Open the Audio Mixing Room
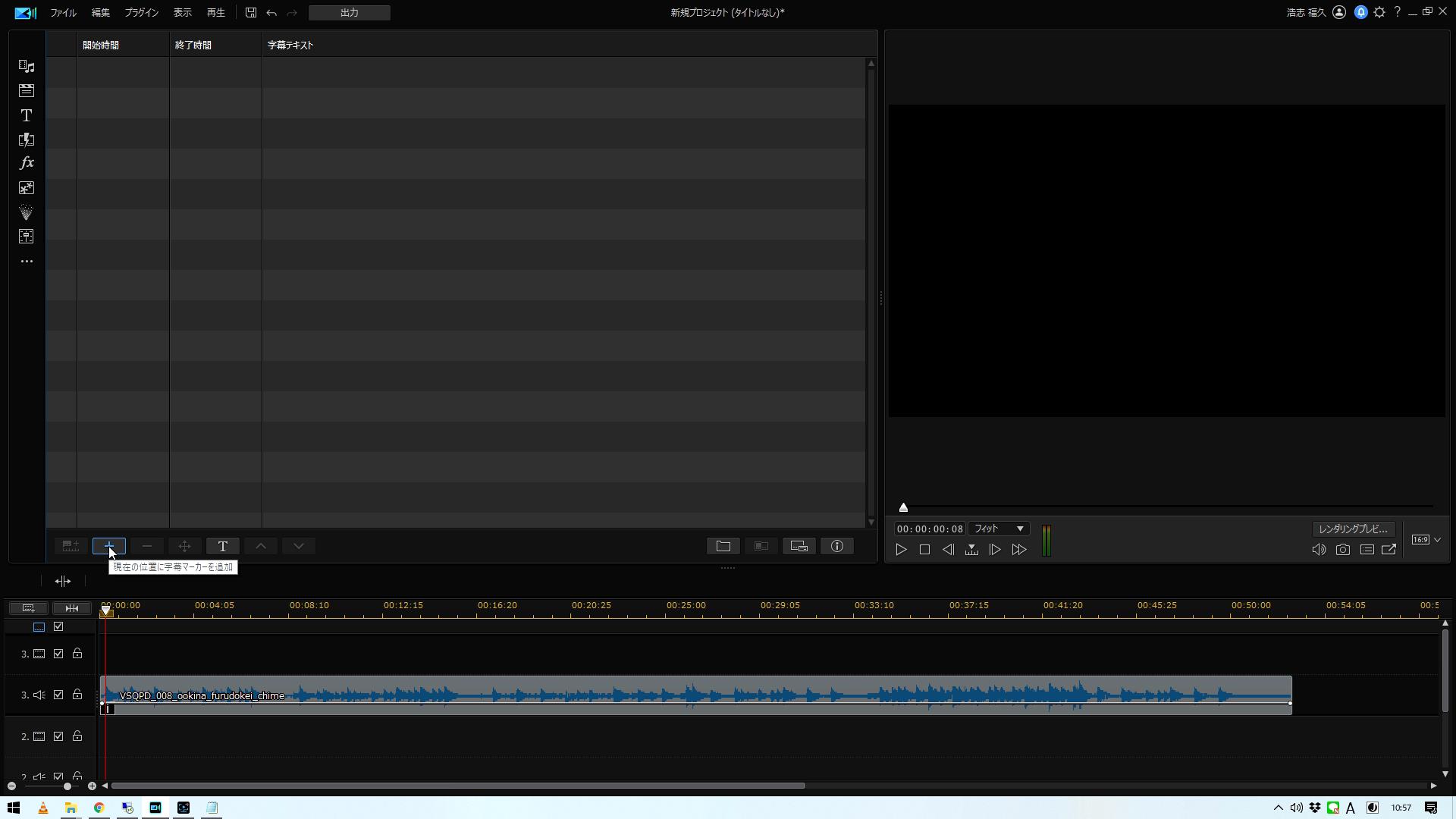Image resolution: width=1456 pixels, height=819 pixels. pos(27,237)
